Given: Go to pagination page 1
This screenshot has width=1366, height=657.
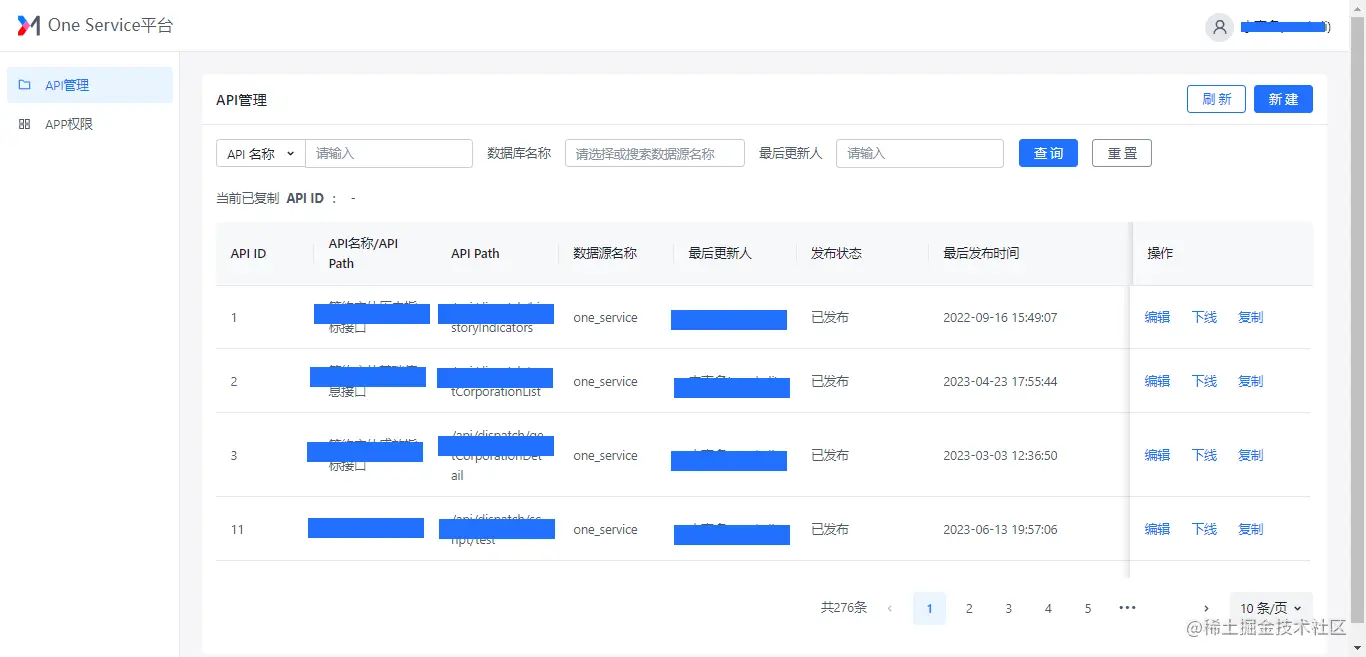Looking at the screenshot, I should tap(929, 608).
